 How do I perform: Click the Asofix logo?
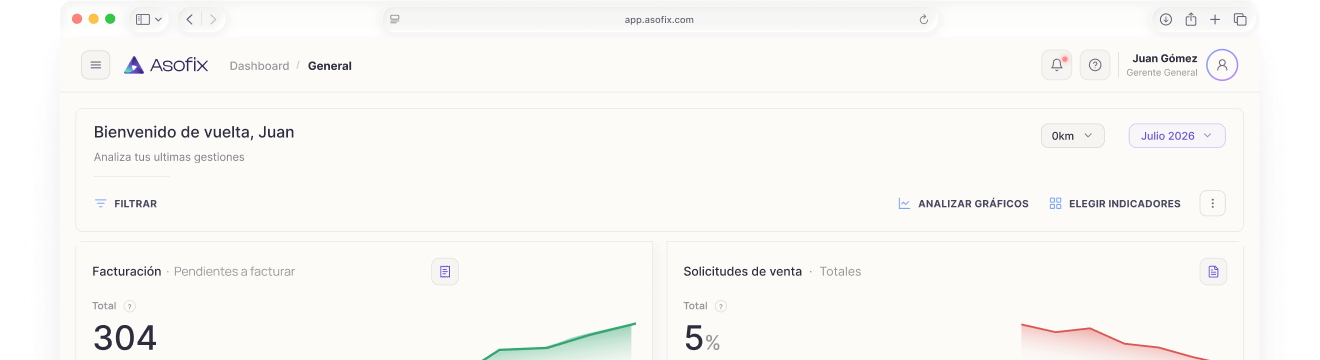[x=166, y=65]
